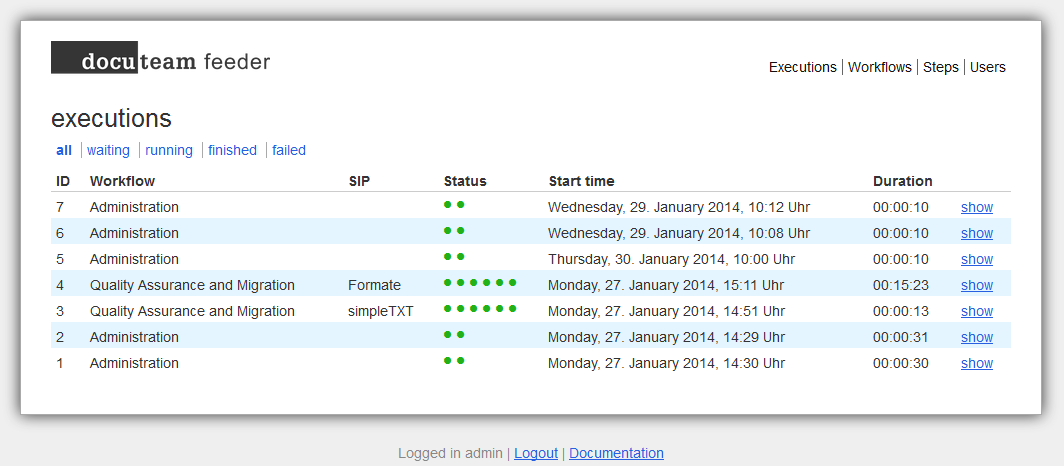The height and width of the screenshot is (466, 1064).
Task: Click status dots of simpleTXT execution
Action: point(480,309)
